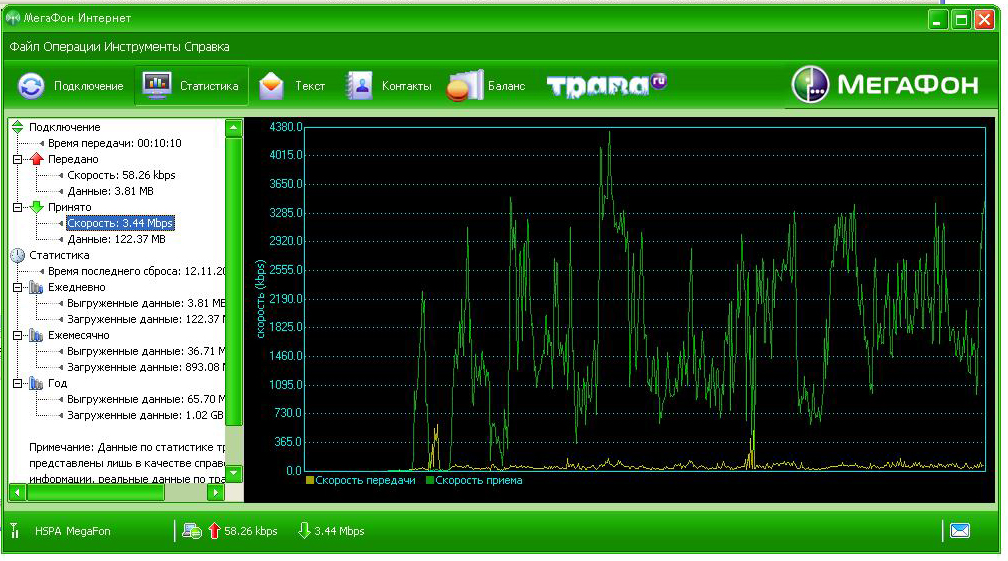Select the Время последнего сброса row
The image size is (1008, 561).
(136, 271)
